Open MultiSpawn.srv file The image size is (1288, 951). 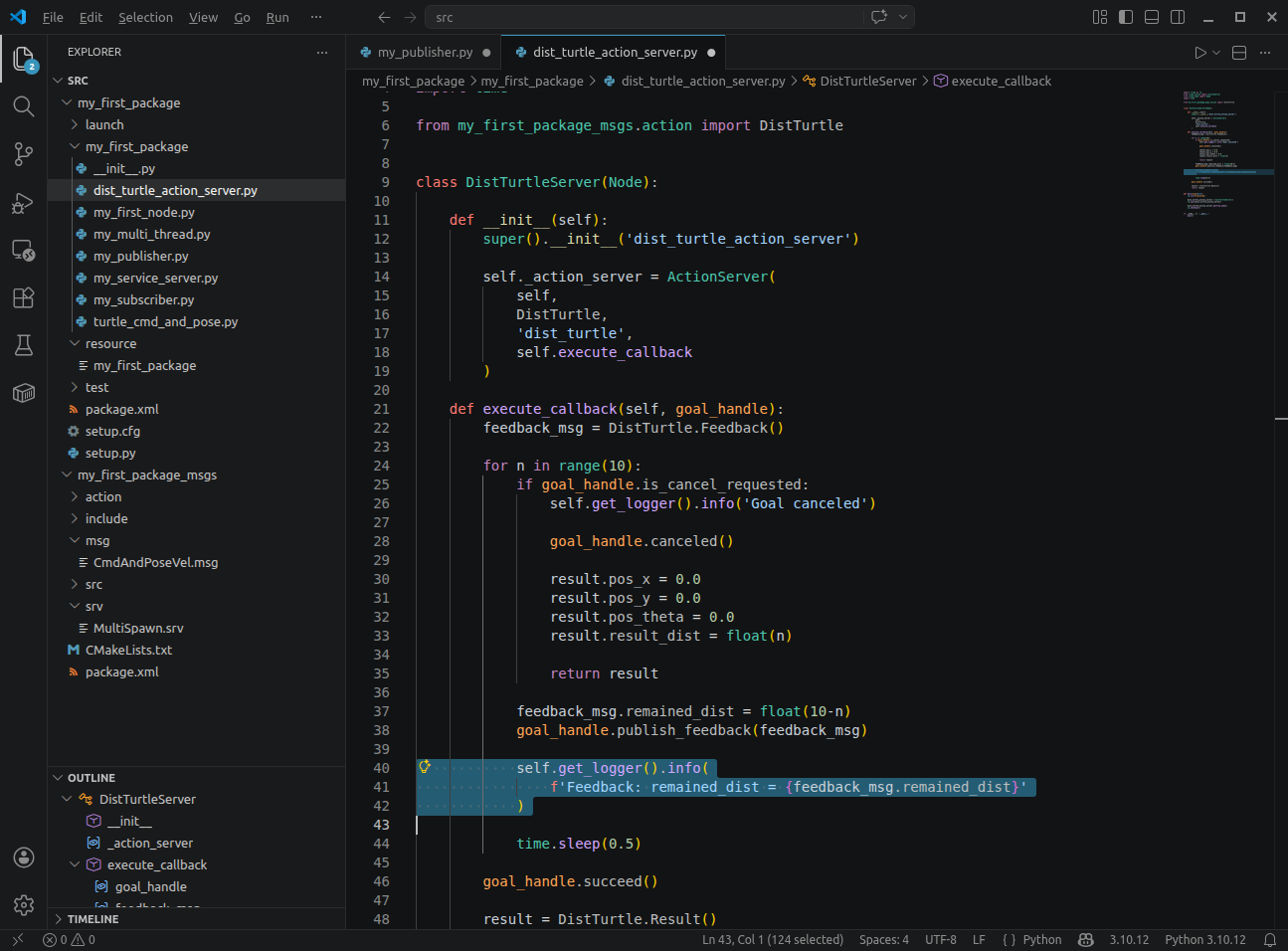point(197,628)
